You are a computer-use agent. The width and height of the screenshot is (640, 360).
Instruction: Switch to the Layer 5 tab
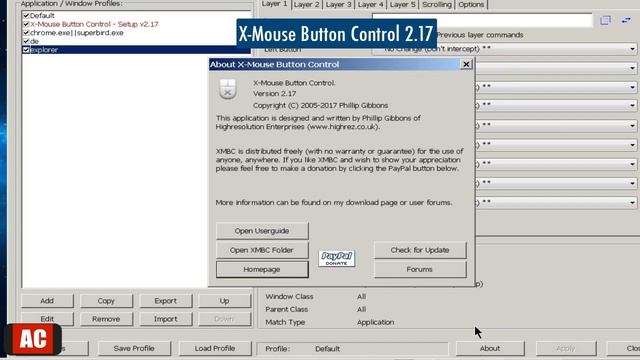point(402,4)
